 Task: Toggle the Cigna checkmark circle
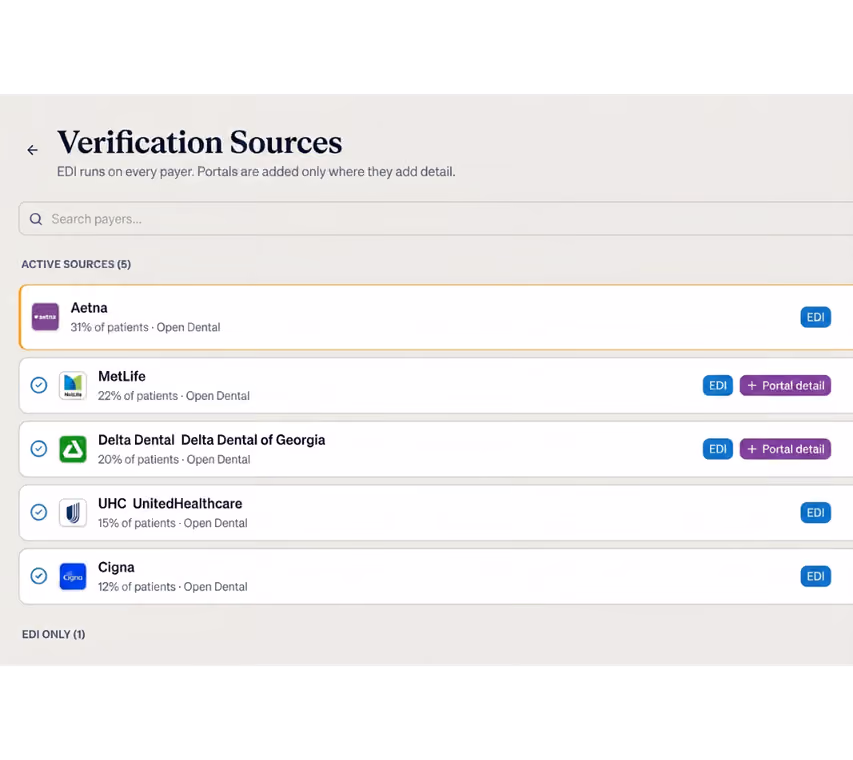click(x=39, y=576)
